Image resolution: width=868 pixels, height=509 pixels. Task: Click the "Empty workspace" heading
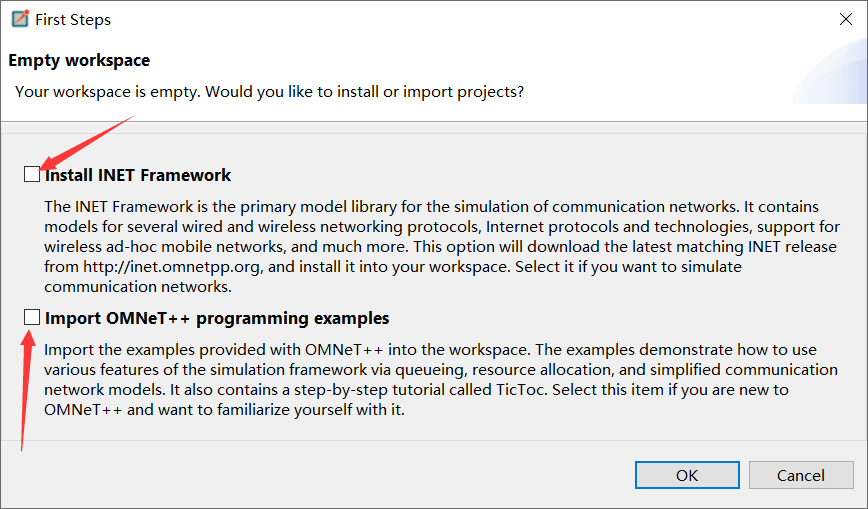click(79, 60)
